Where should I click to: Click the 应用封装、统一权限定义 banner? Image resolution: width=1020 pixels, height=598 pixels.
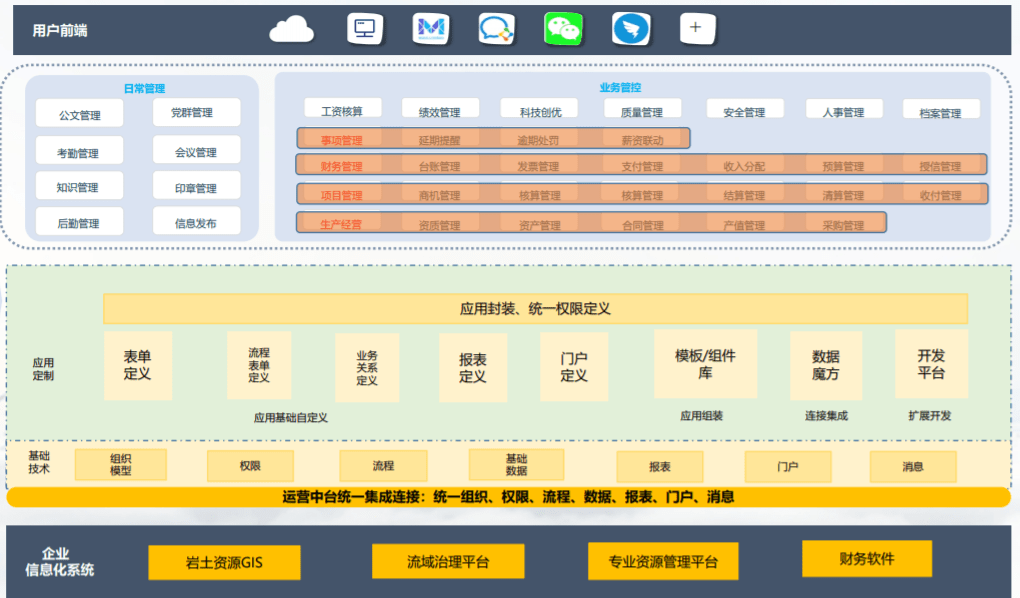click(x=535, y=308)
